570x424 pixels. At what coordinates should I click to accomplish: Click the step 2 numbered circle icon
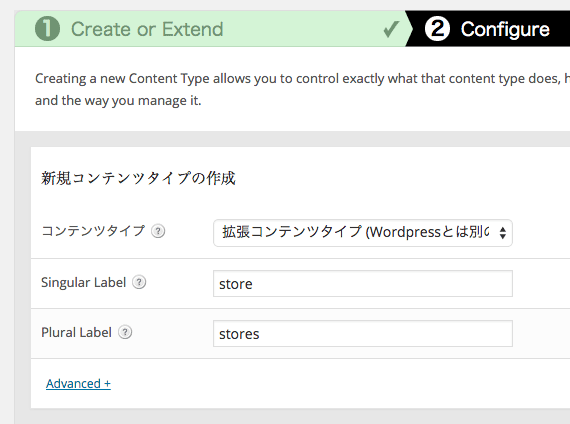[437, 29]
